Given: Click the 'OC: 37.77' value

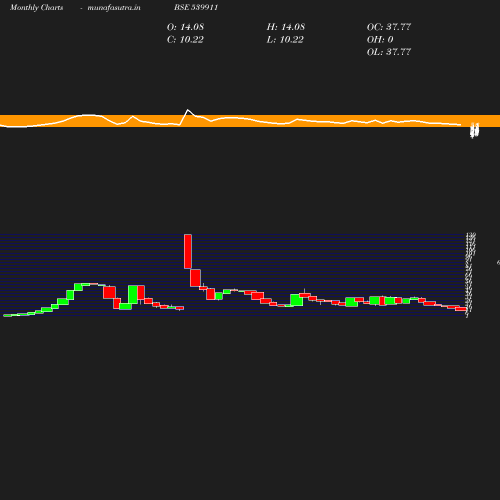Looking at the screenshot, I should coord(389,27).
